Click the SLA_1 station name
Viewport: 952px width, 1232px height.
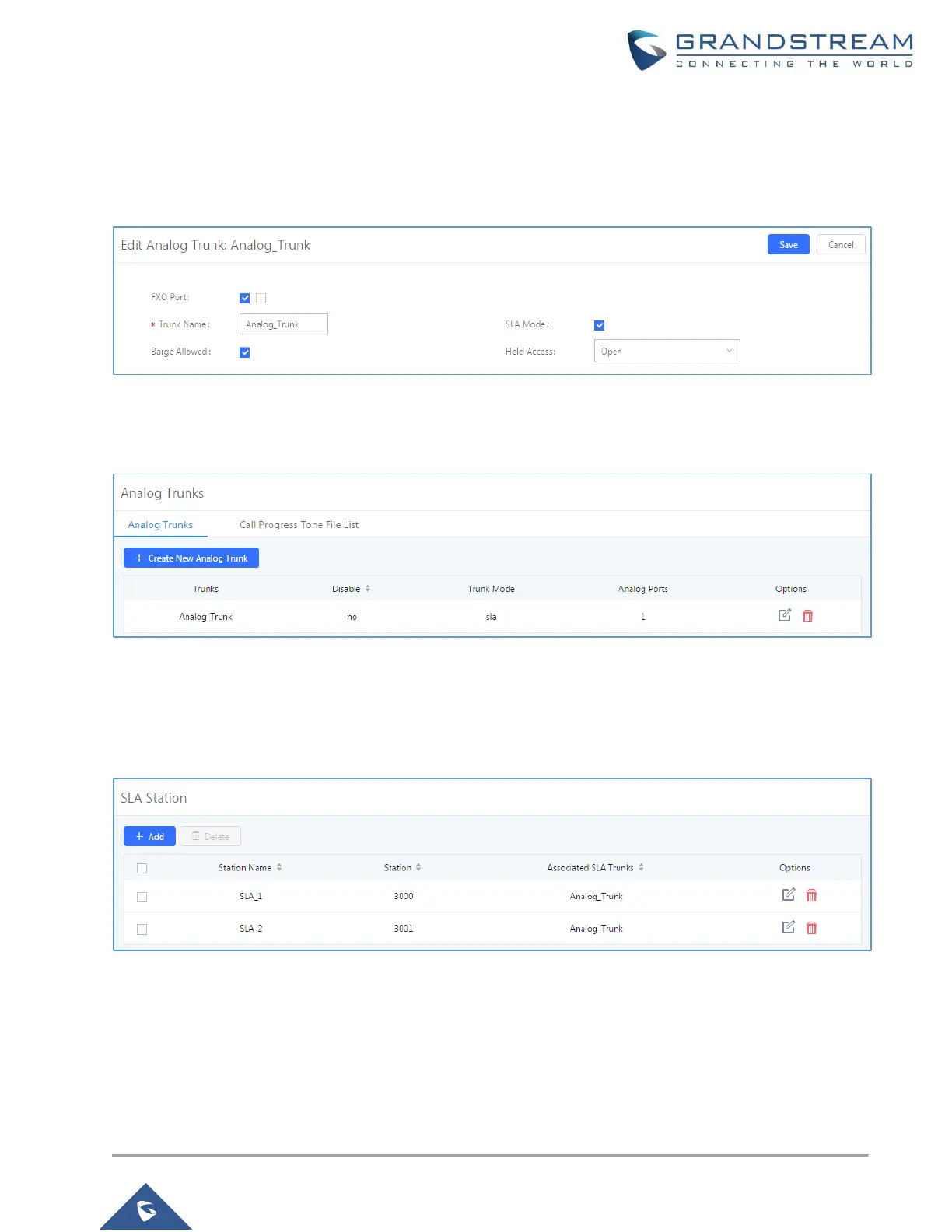(x=250, y=896)
